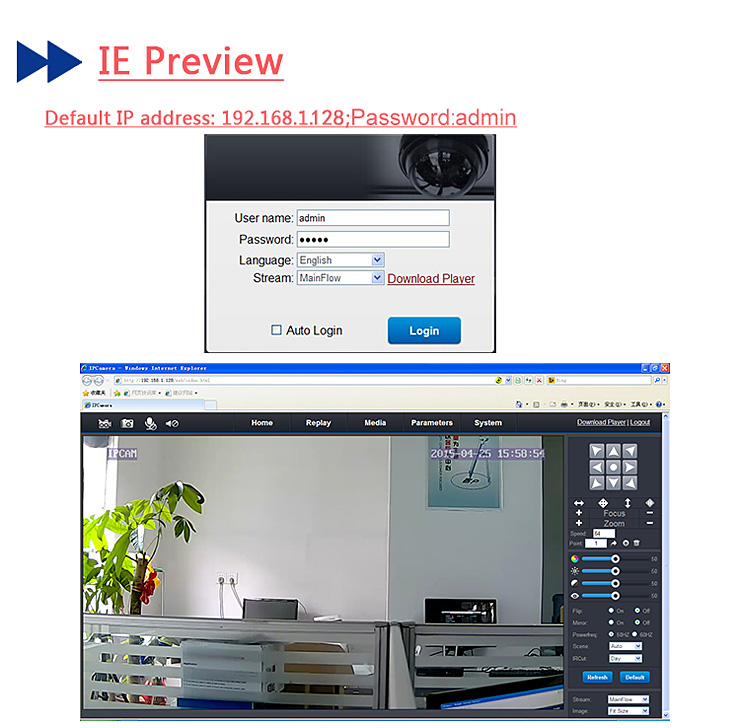Move camera down-left with PTZ diagonal arrow
Image resolution: width=740 pixels, height=728 pixels.
597,482
